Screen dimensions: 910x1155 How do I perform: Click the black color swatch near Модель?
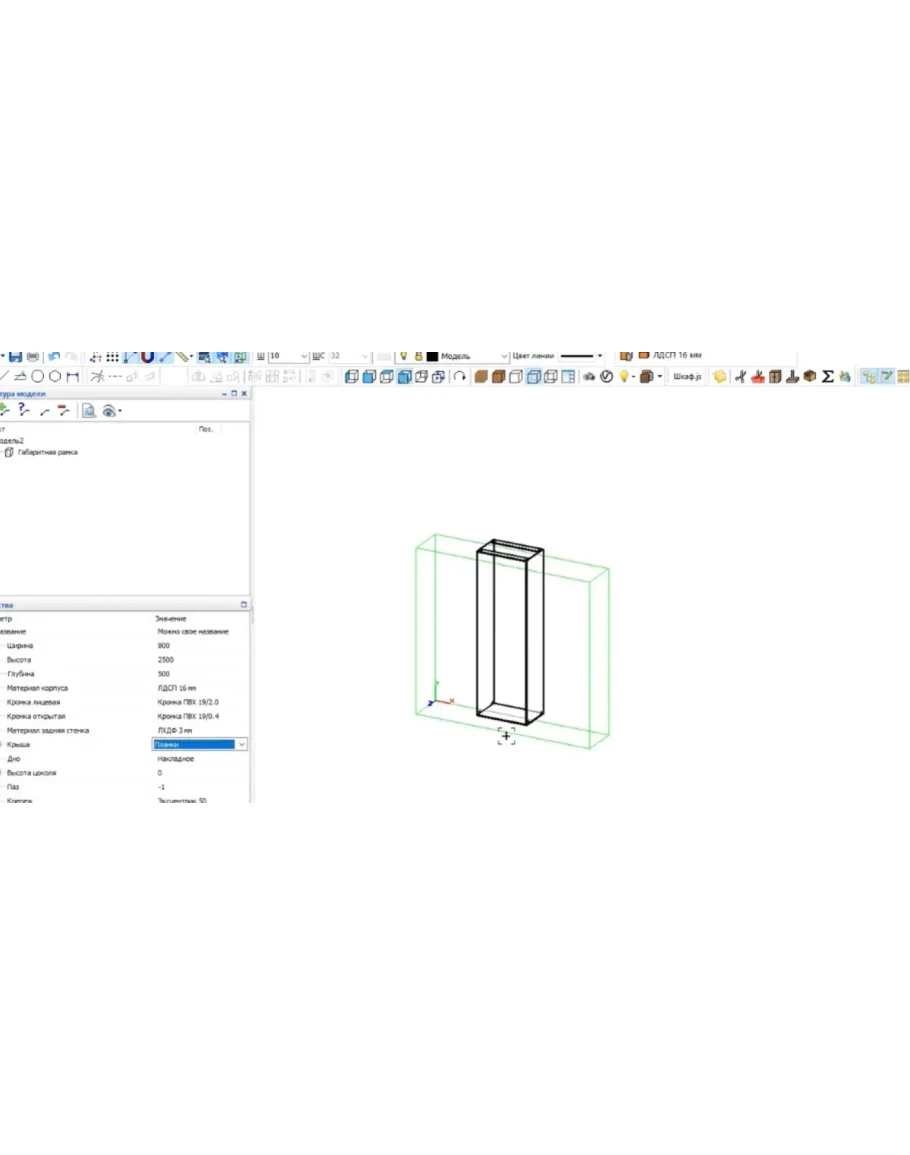[x=432, y=356]
